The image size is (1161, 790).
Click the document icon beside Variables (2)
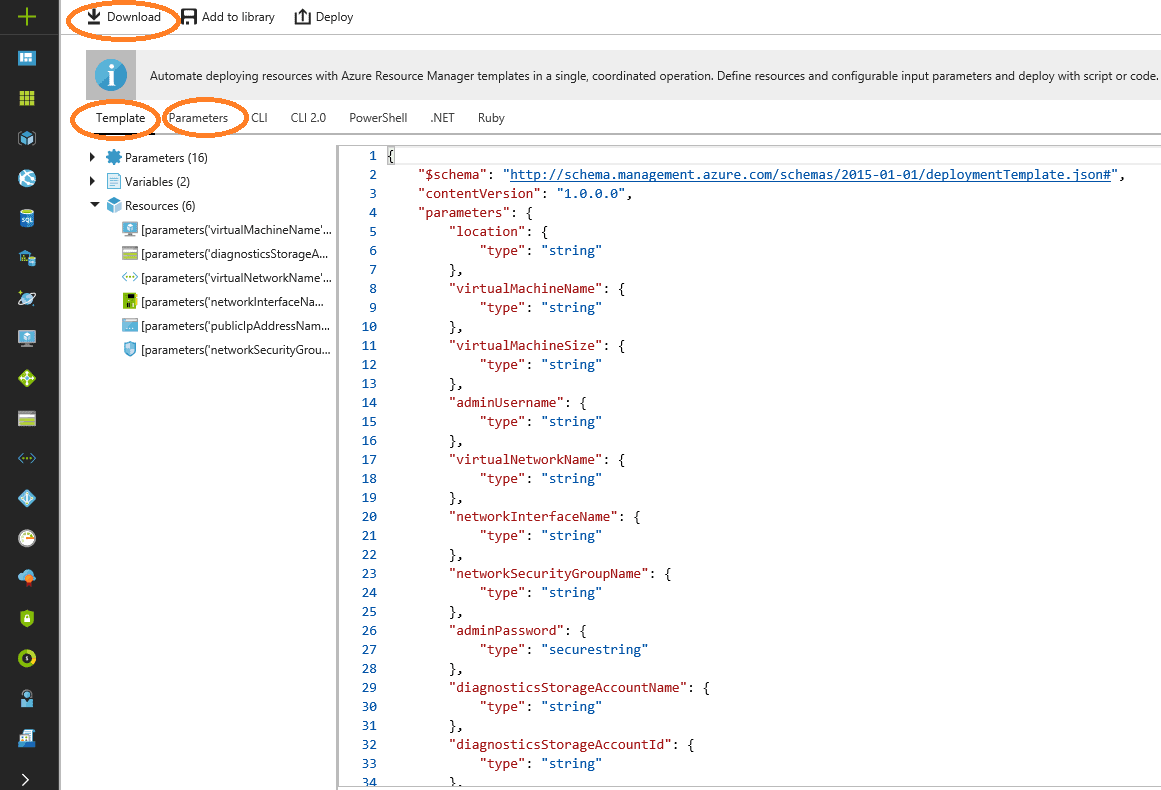click(114, 181)
